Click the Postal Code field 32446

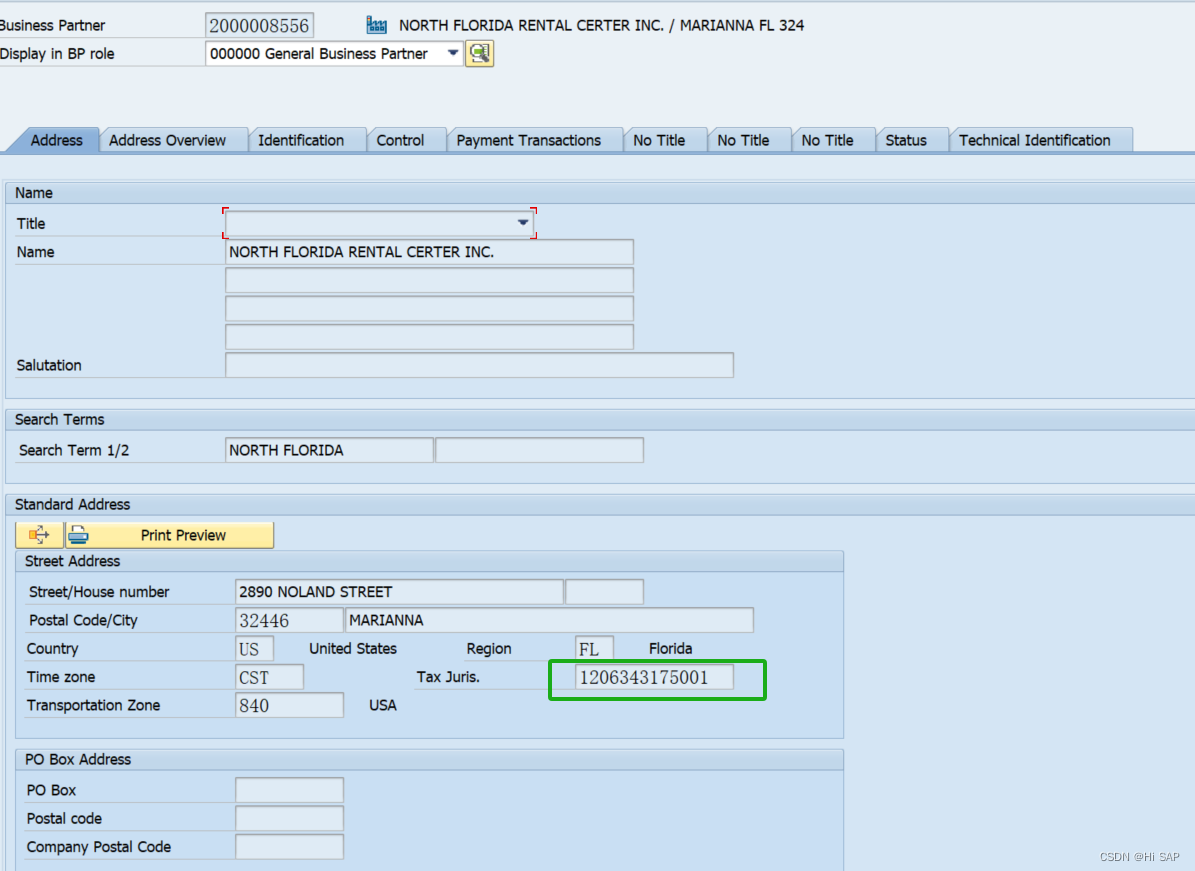pos(289,620)
